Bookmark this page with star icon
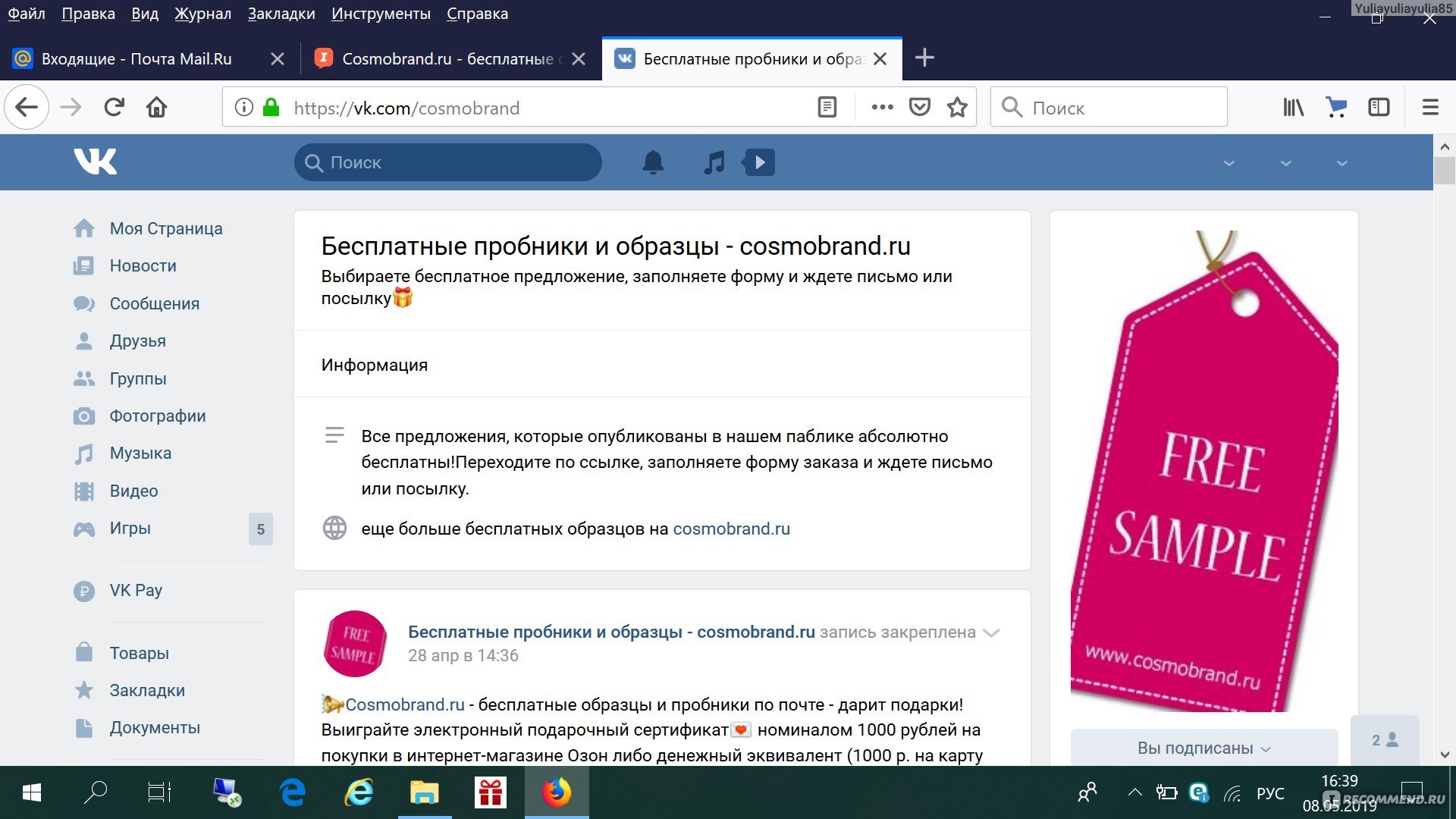Viewport: 1456px width, 819px height. pyautogui.click(x=957, y=107)
